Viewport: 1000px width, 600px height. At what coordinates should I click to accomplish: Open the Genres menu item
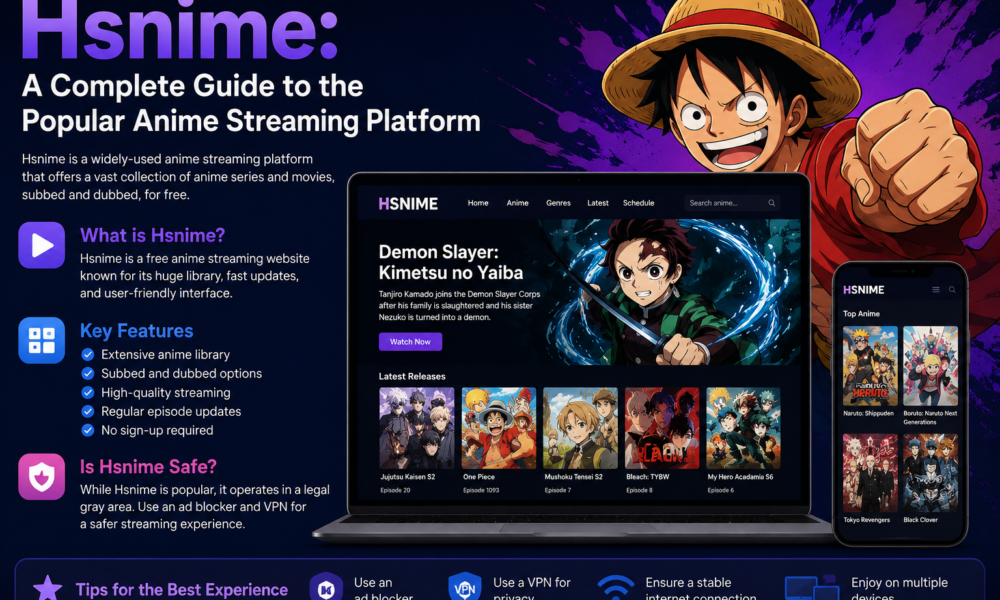558,203
